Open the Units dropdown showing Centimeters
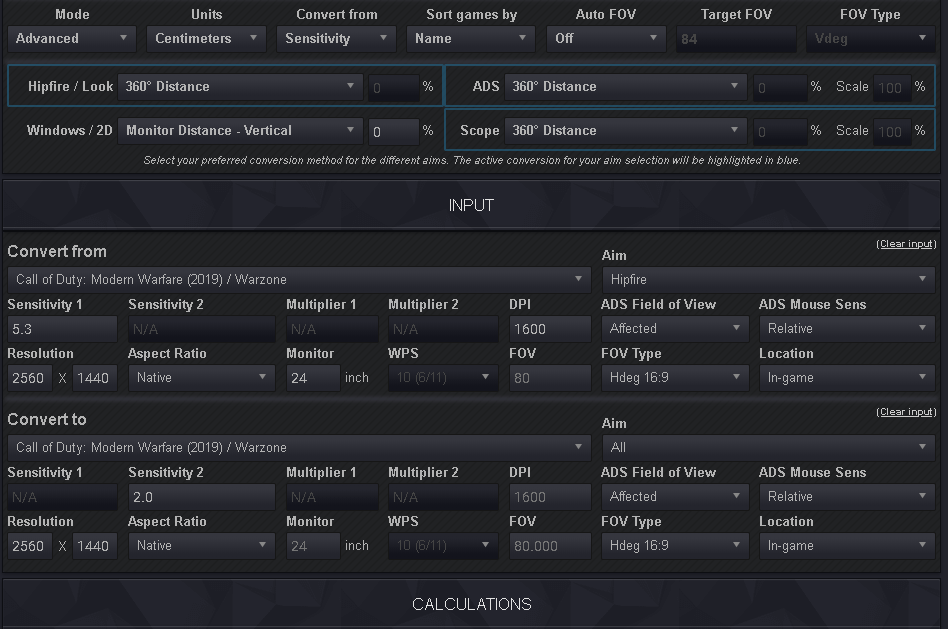Image resolution: width=948 pixels, height=629 pixels. [206, 39]
